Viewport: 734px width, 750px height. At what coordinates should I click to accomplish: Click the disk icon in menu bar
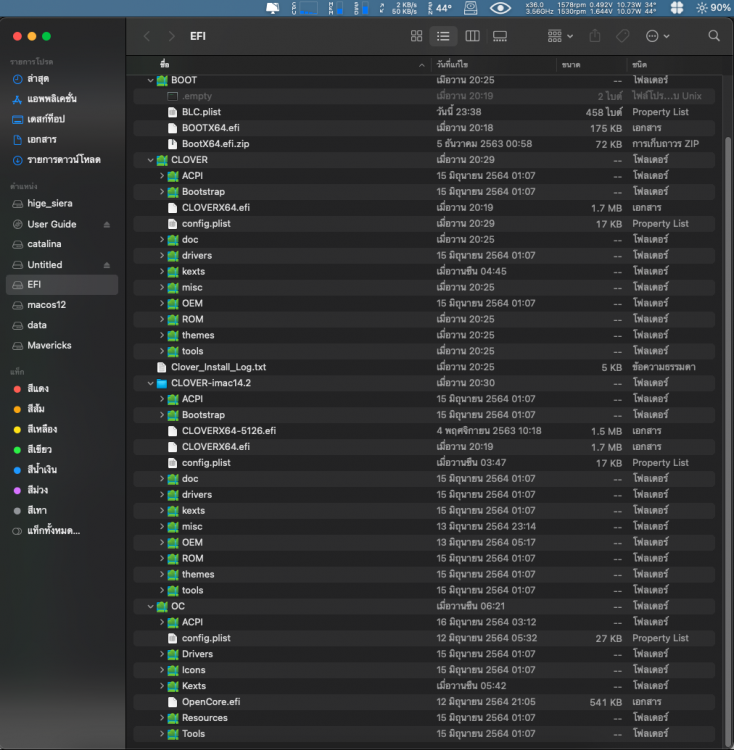pos(471,8)
